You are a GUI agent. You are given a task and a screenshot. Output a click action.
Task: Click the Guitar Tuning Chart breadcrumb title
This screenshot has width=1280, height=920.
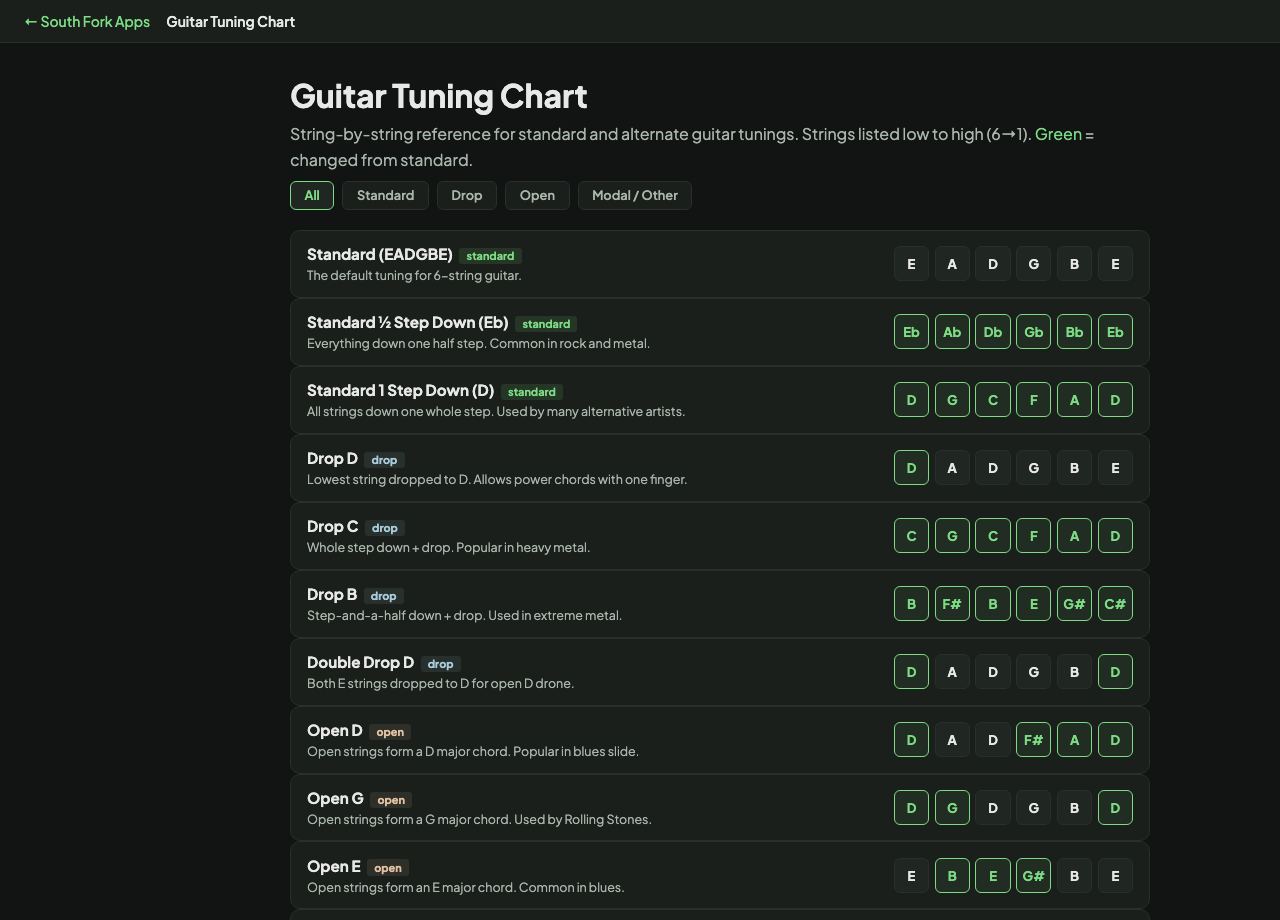coord(231,21)
